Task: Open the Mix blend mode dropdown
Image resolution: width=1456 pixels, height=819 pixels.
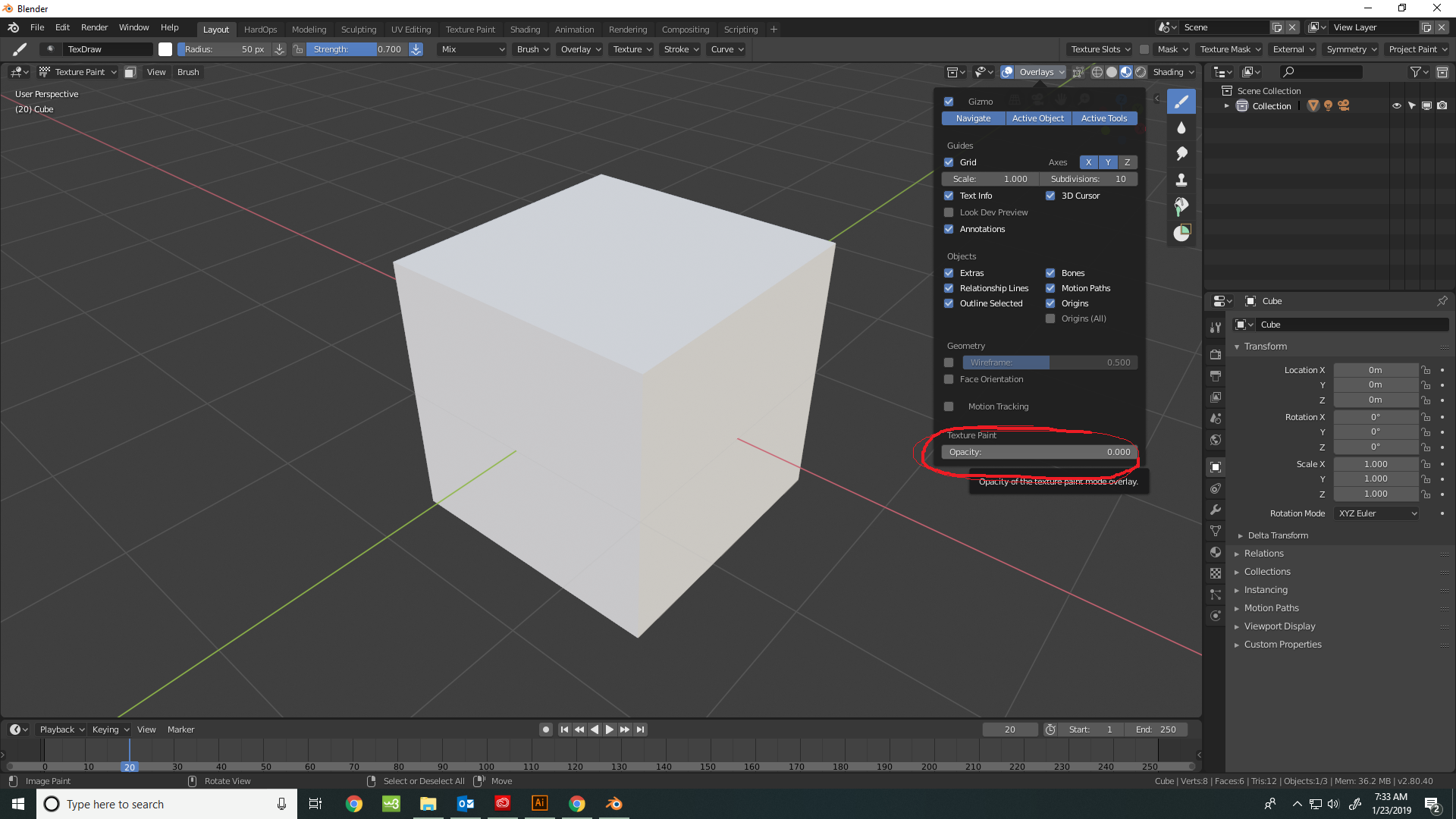Action: 472,49
